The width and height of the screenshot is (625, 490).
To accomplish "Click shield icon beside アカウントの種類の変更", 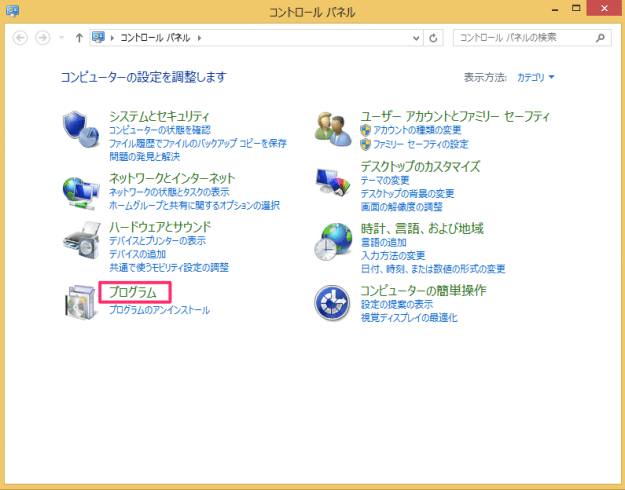I will [365, 130].
